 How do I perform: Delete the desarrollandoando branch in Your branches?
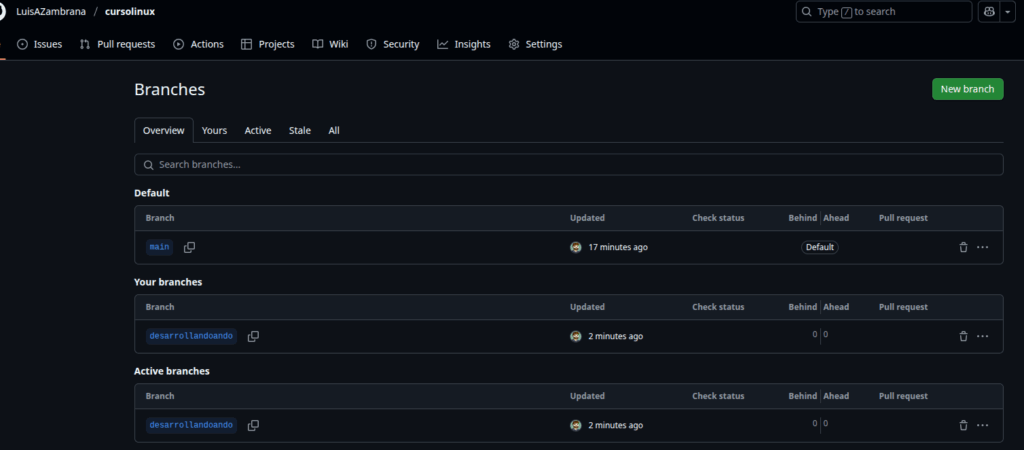[x=963, y=336]
